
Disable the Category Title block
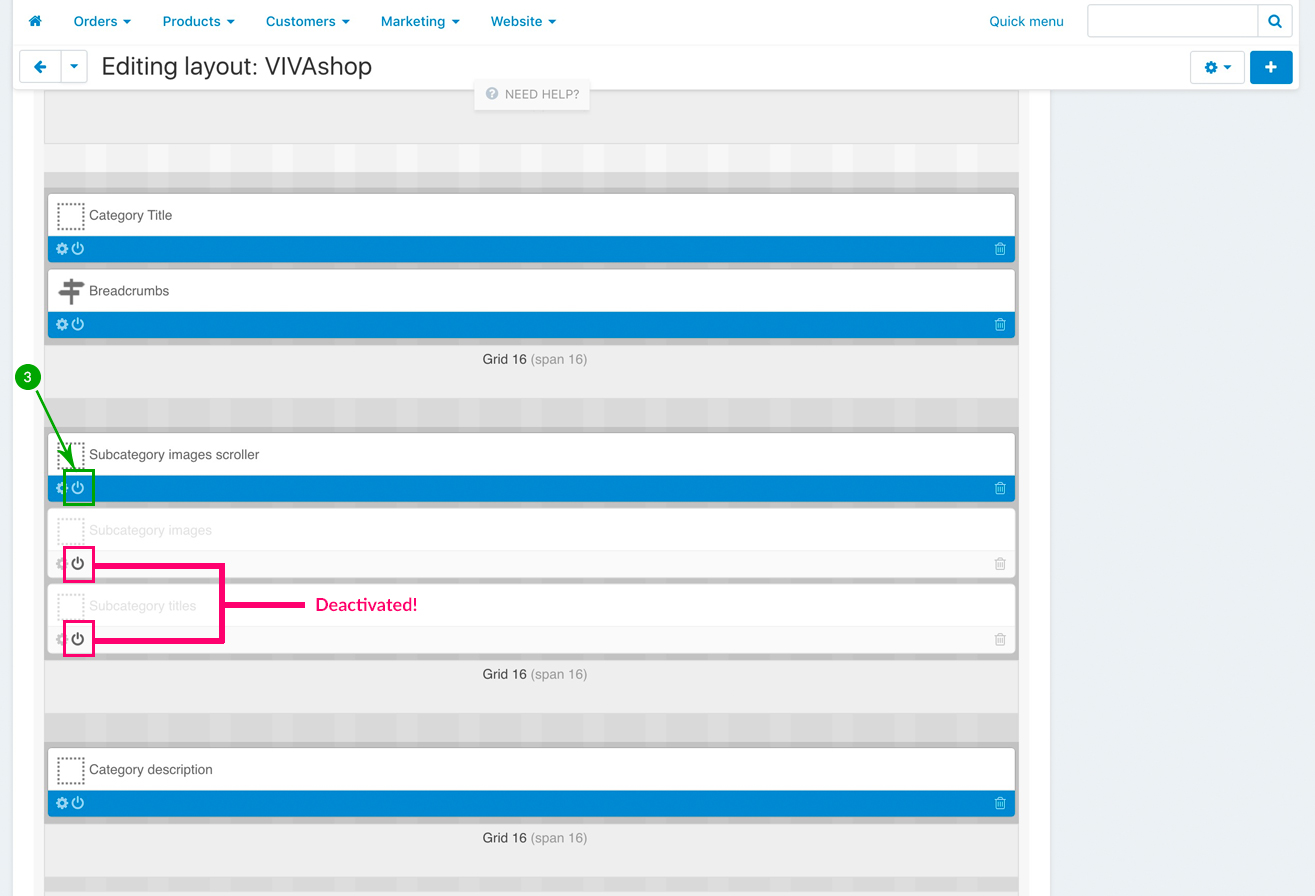(78, 249)
